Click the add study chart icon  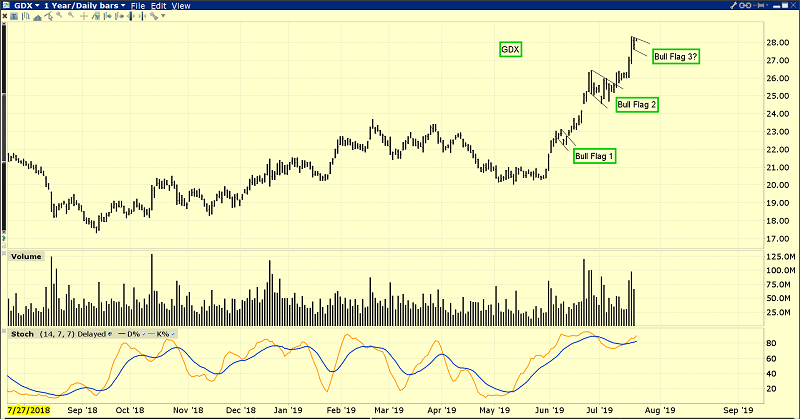(95, 16)
